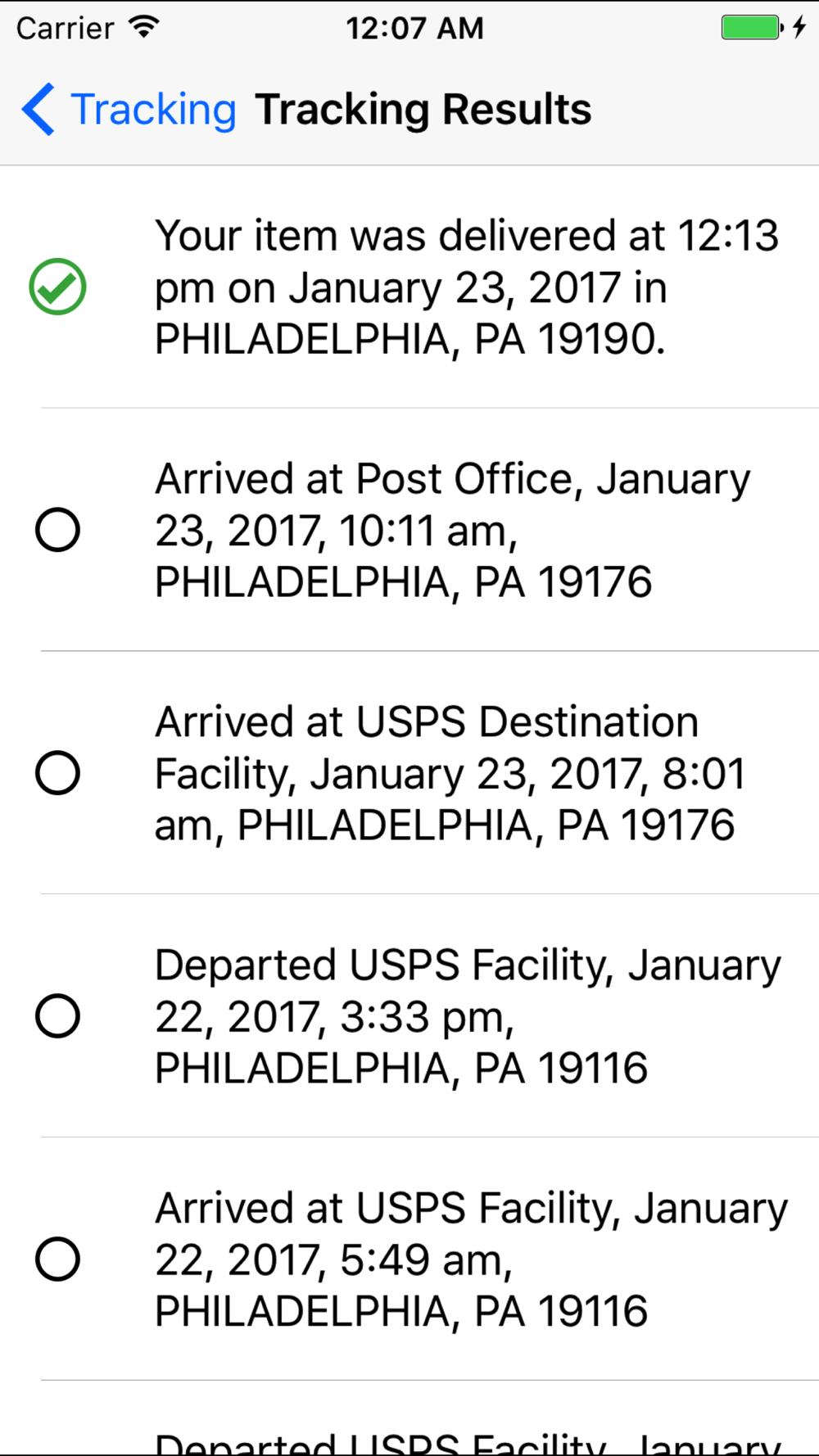Tap the blue back chevron icon
Screen dimensions: 819x1456
pyautogui.click(x=38, y=109)
